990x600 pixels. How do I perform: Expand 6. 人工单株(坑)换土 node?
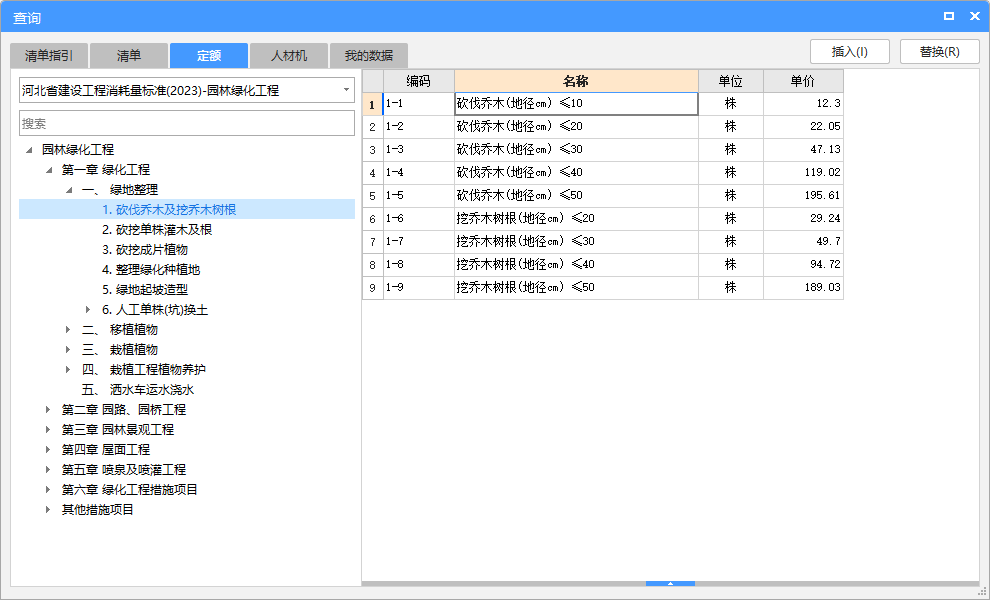click(88, 309)
